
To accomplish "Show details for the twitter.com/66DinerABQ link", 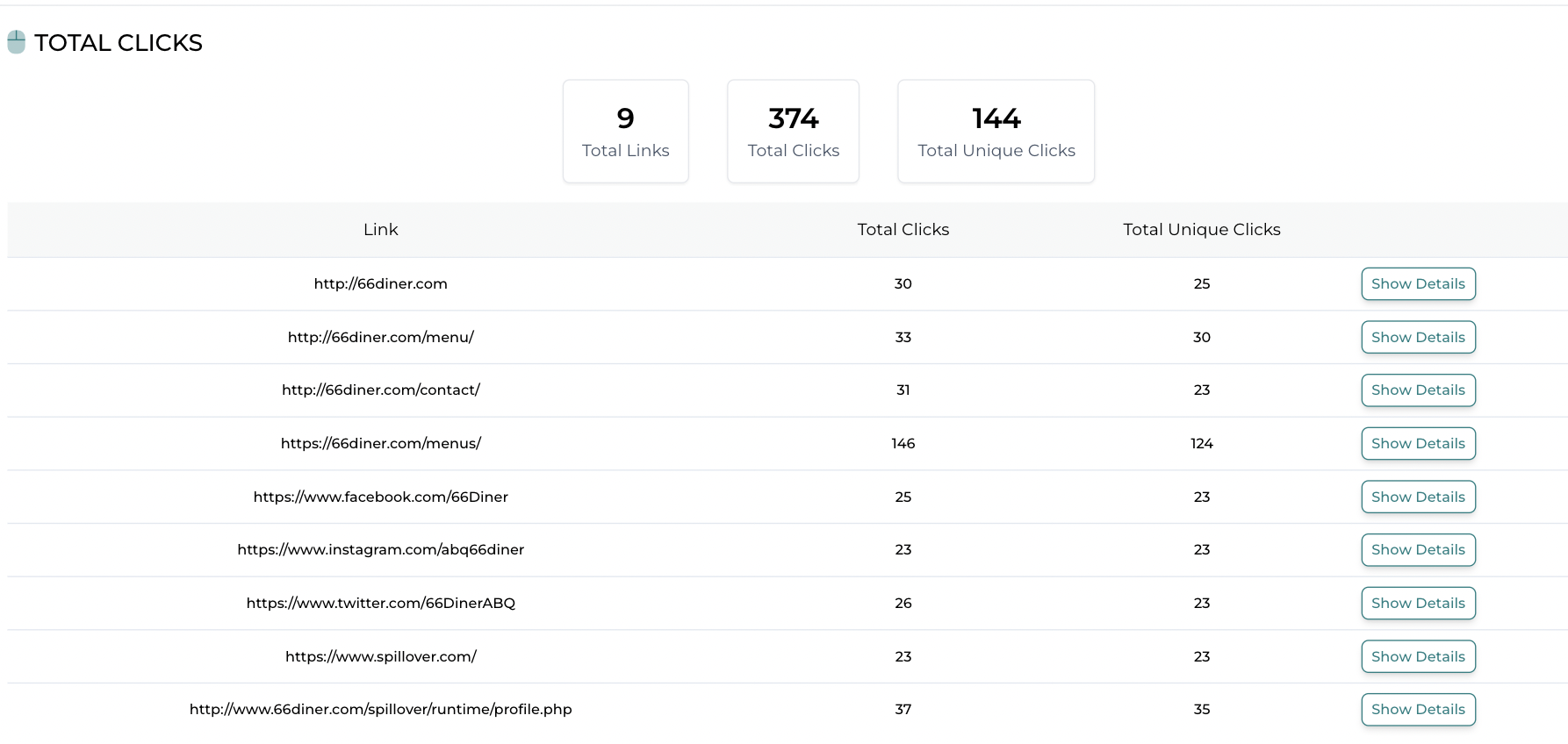I will click(x=1418, y=603).
